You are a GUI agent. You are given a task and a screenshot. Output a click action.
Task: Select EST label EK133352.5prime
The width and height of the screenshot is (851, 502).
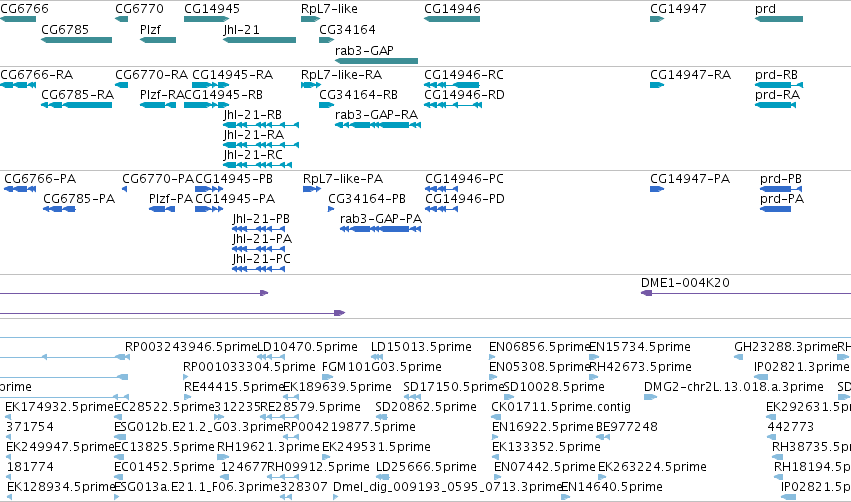(547, 447)
